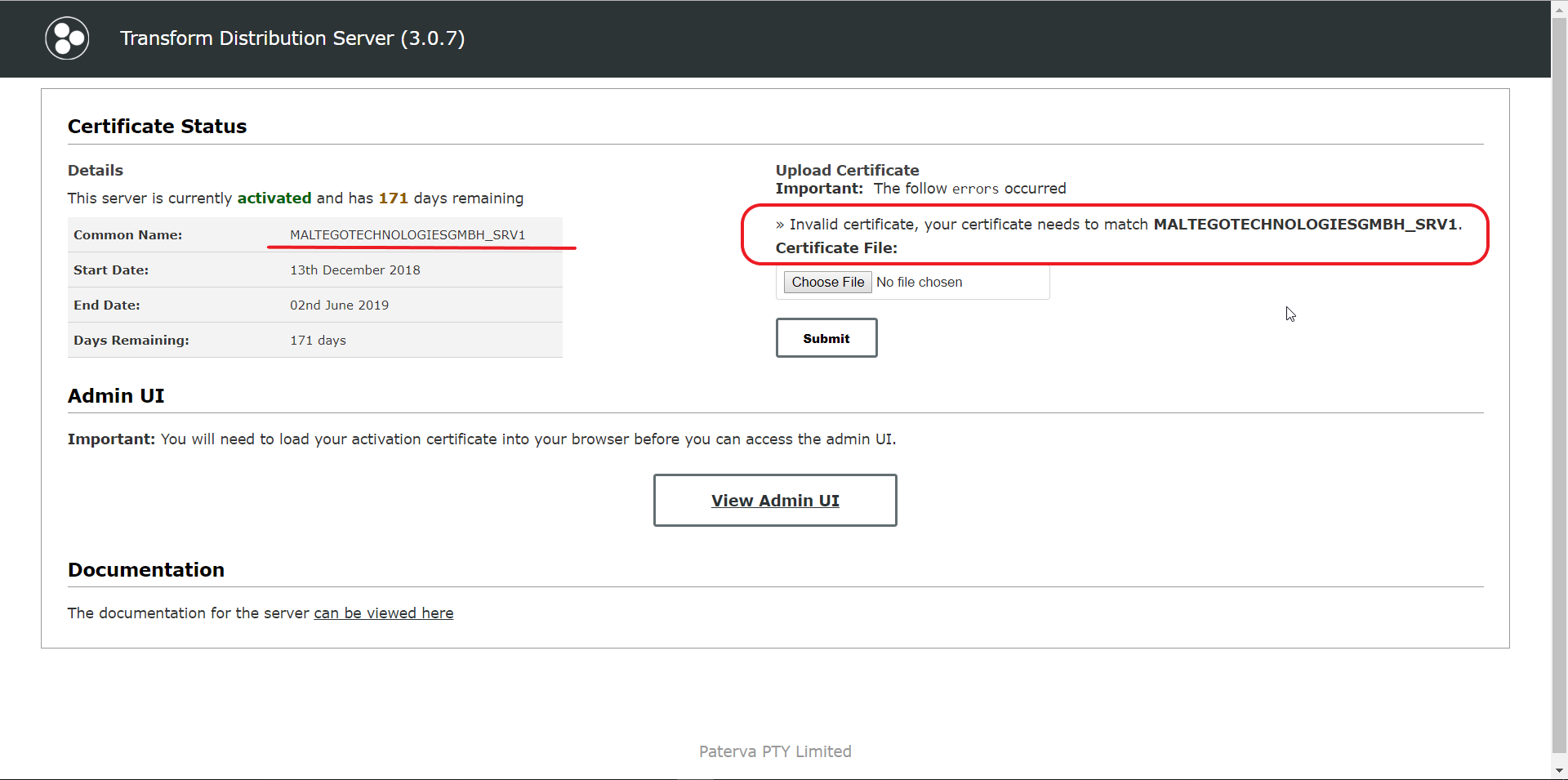Viewport: 1568px width, 780px height.
Task: Click the Transform Distribution Server logo icon
Action: [x=67, y=38]
